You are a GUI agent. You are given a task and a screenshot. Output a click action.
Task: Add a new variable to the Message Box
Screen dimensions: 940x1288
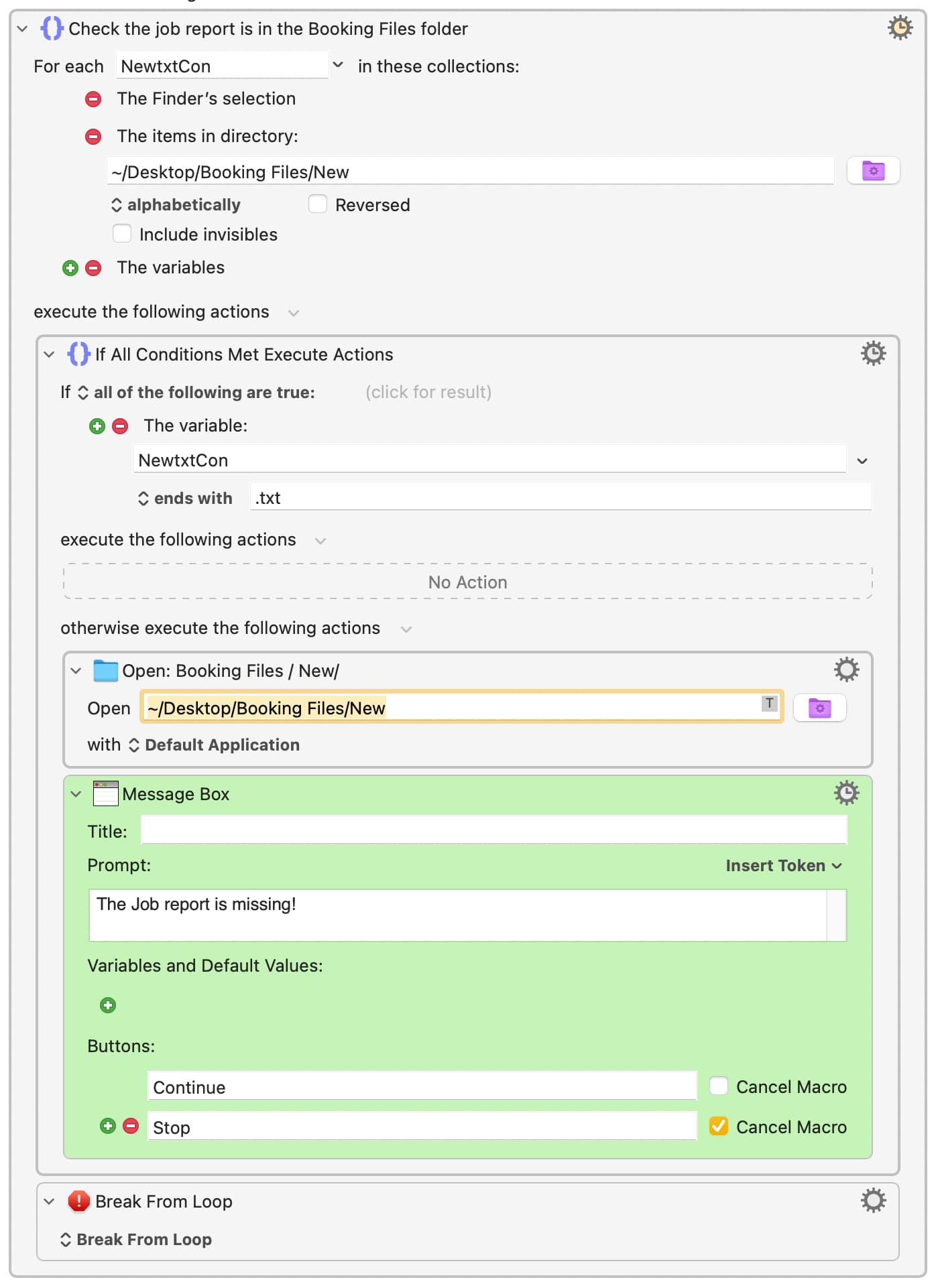[108, 1005]
